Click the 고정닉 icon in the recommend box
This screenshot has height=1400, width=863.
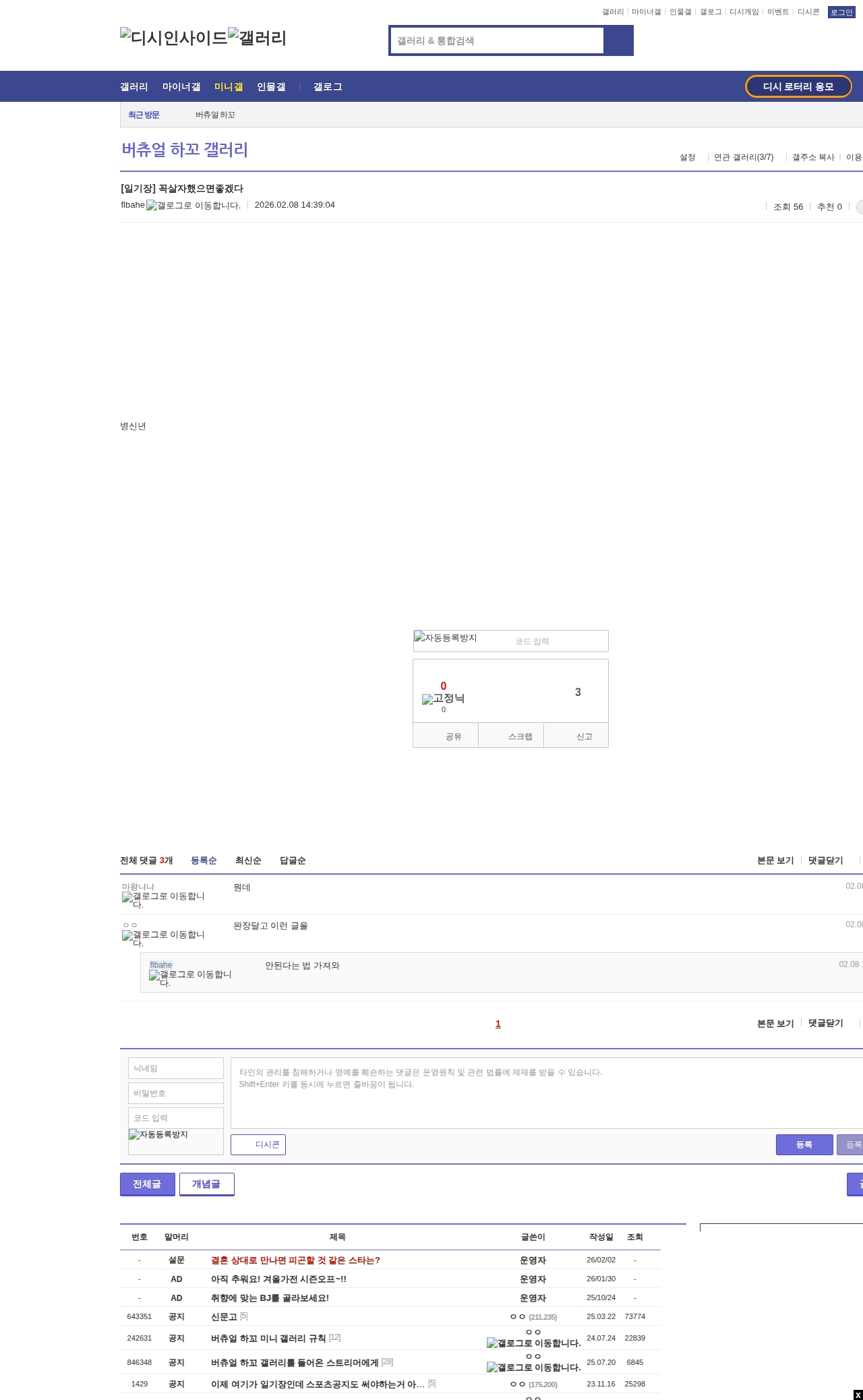[x=443, y=699]
